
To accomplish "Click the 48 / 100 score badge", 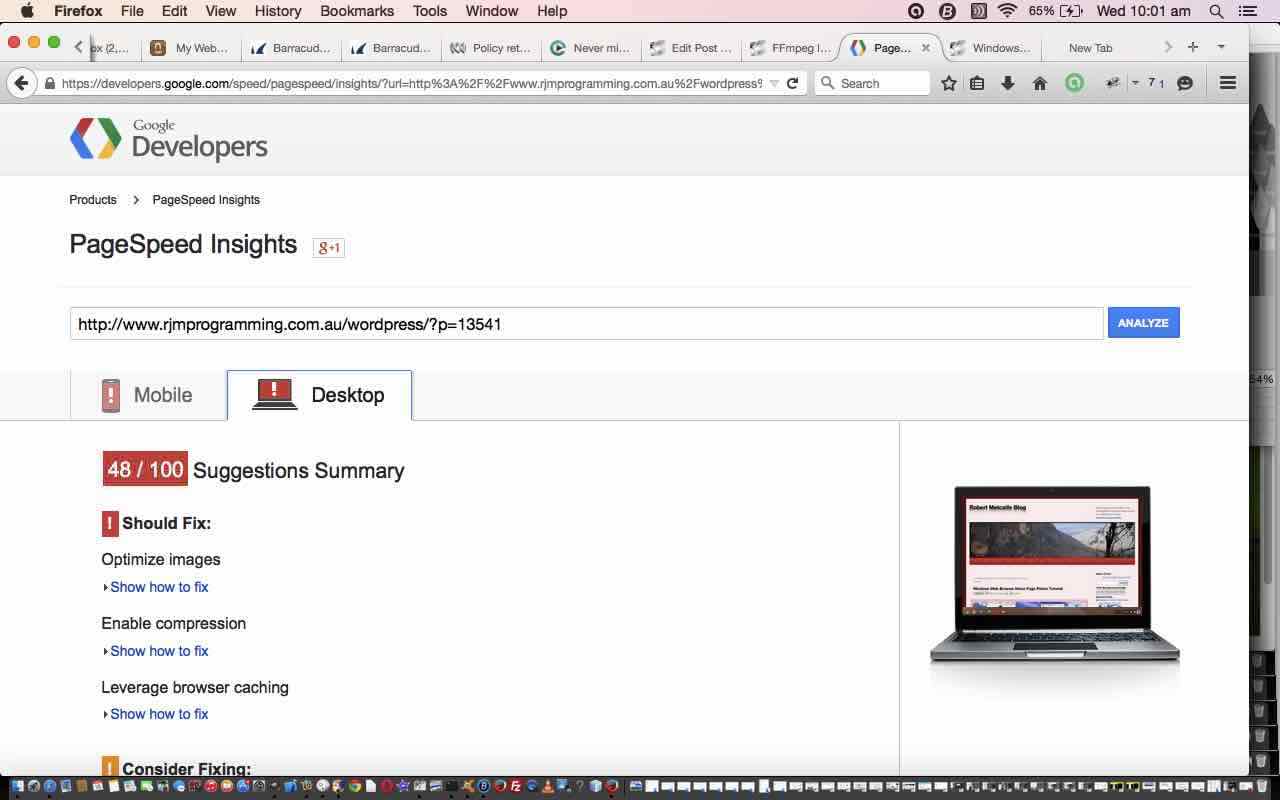I will (145, 469).
